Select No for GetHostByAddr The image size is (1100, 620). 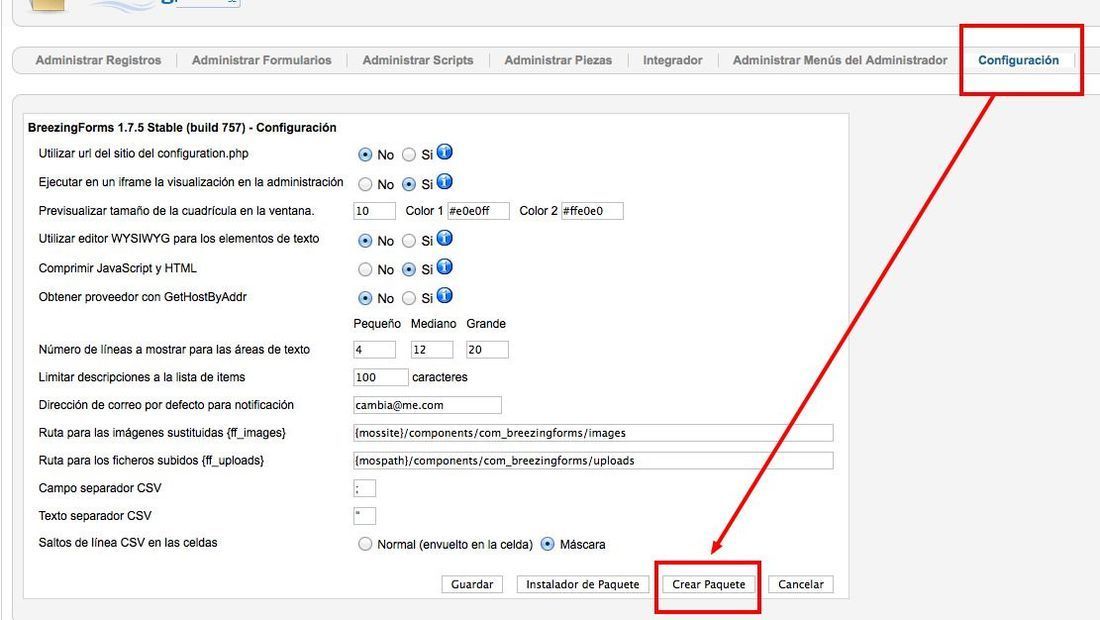click(x=365, y=298)
